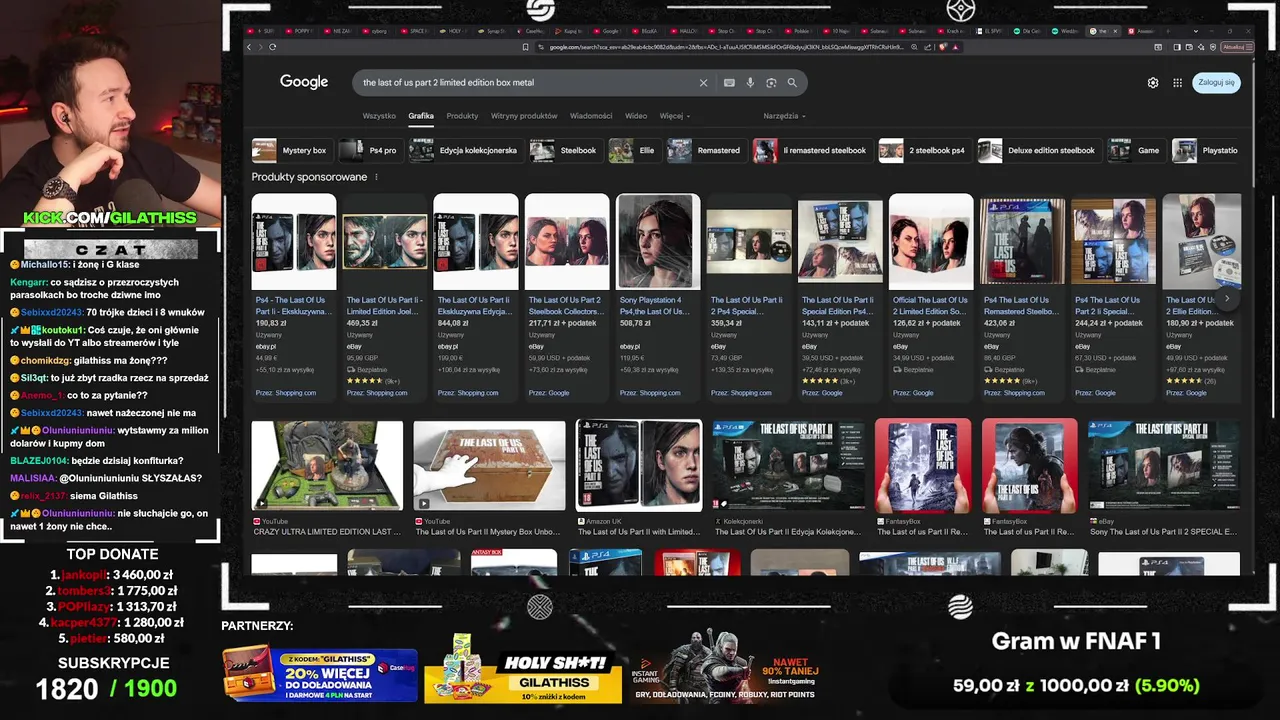Open the 143,11 zł Special Edition product
This screenshot has height=720, width=1280.
pyautogui.click(x=840, y=297)
